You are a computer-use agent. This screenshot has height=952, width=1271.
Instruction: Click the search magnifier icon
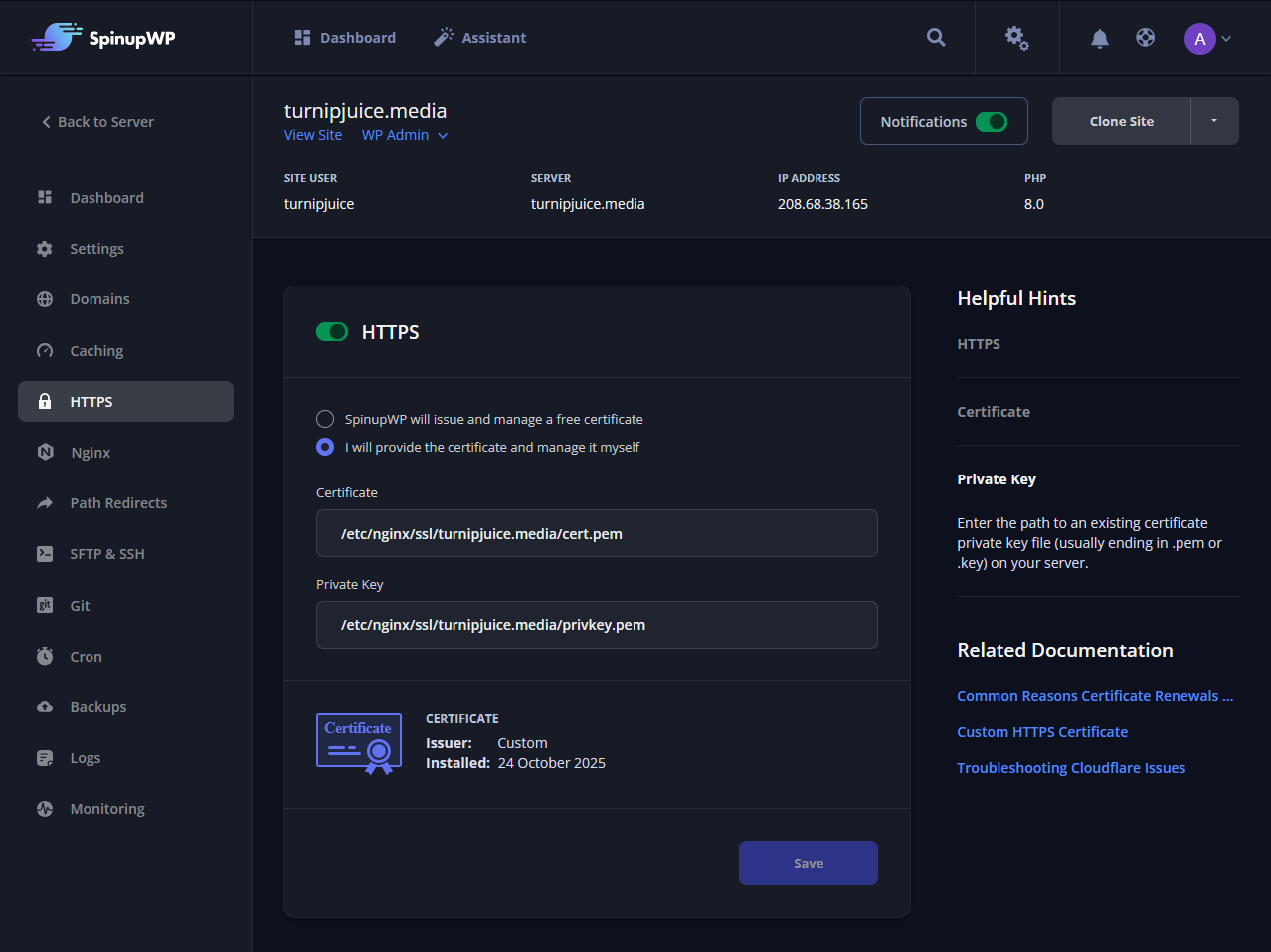tap(936, 37)
